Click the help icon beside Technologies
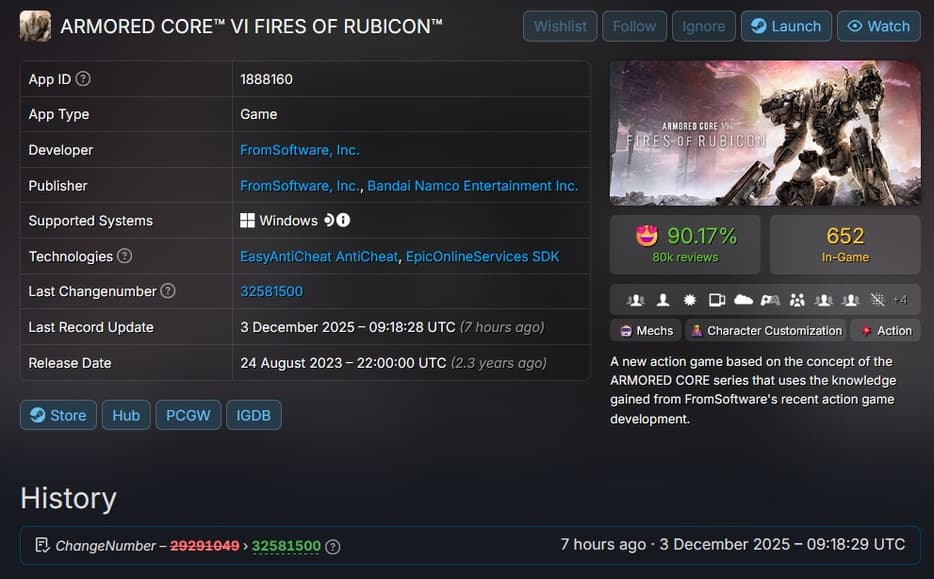Screen dimensions: 934x579 coord(124,256)
